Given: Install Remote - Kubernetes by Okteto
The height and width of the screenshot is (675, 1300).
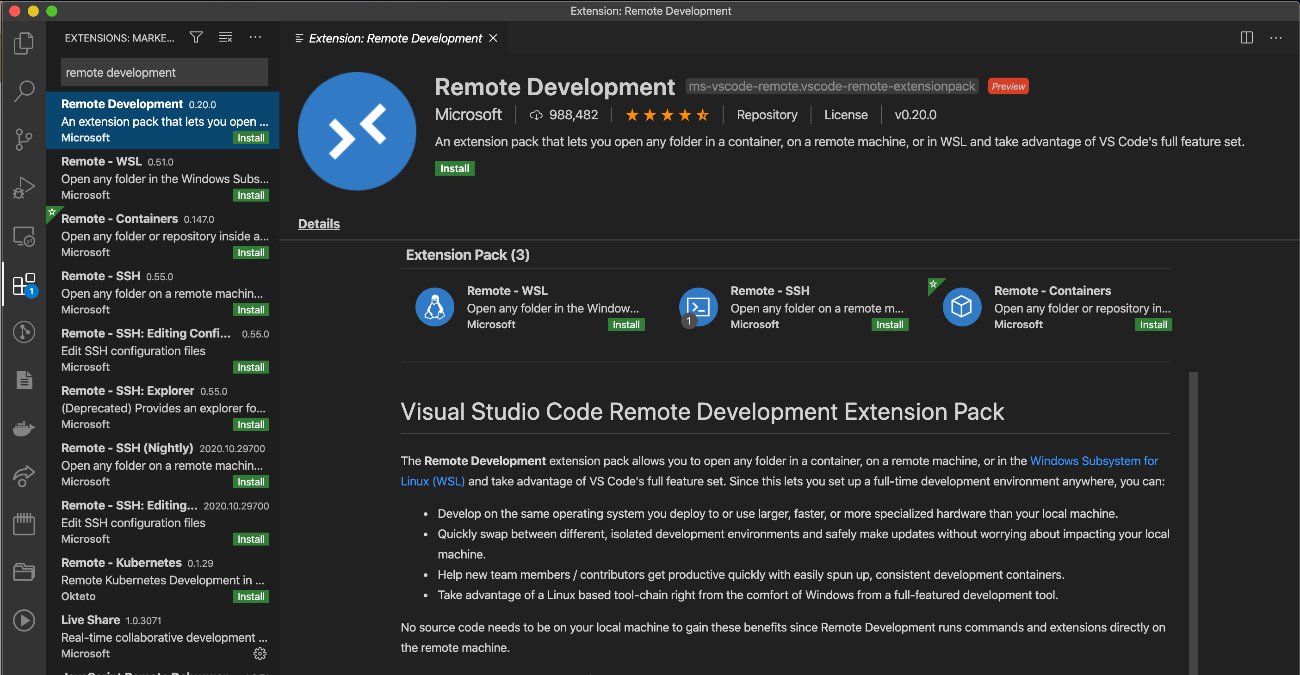Looking at the screenshot, I should point(251,597).
